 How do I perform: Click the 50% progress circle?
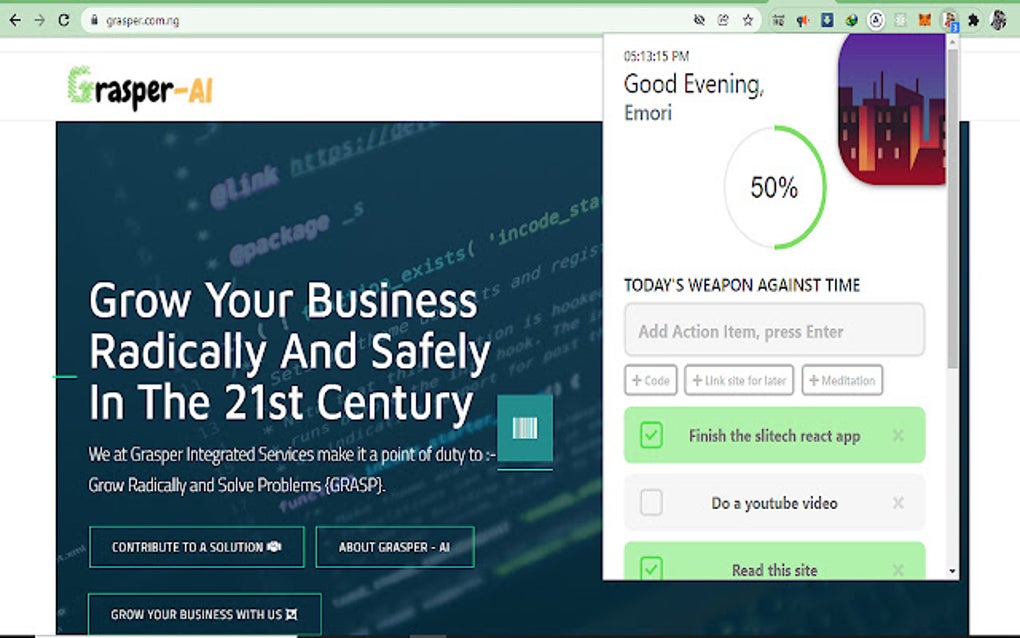point(774,187)
